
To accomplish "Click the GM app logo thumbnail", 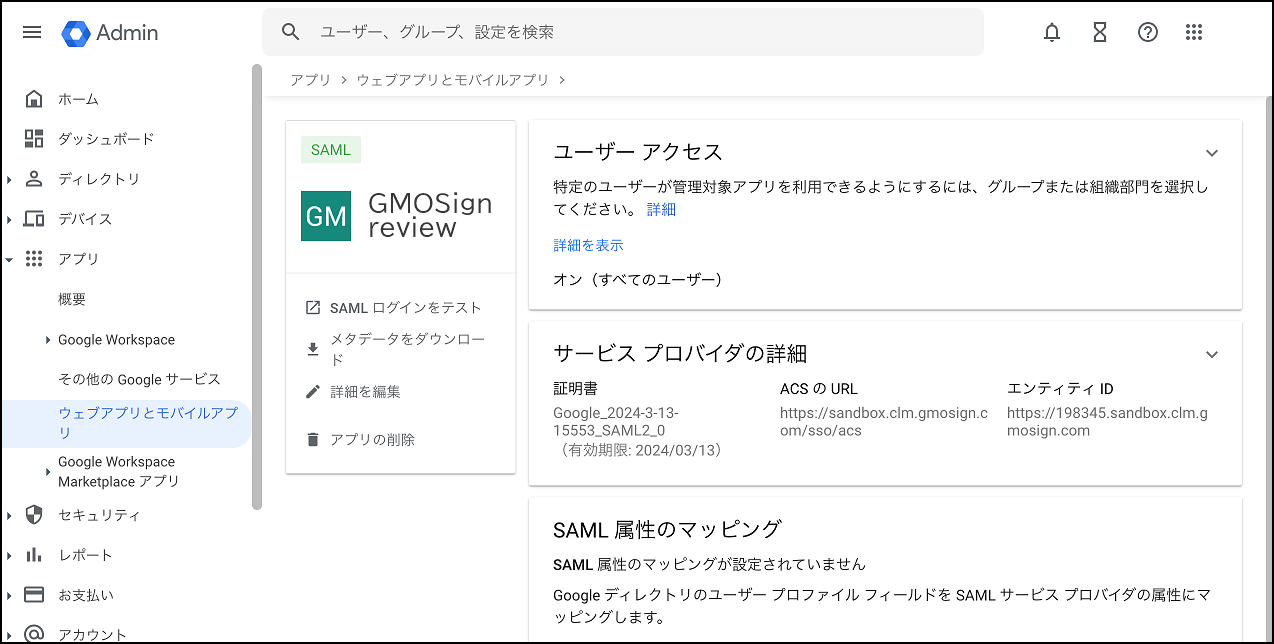I will point(326,216).
